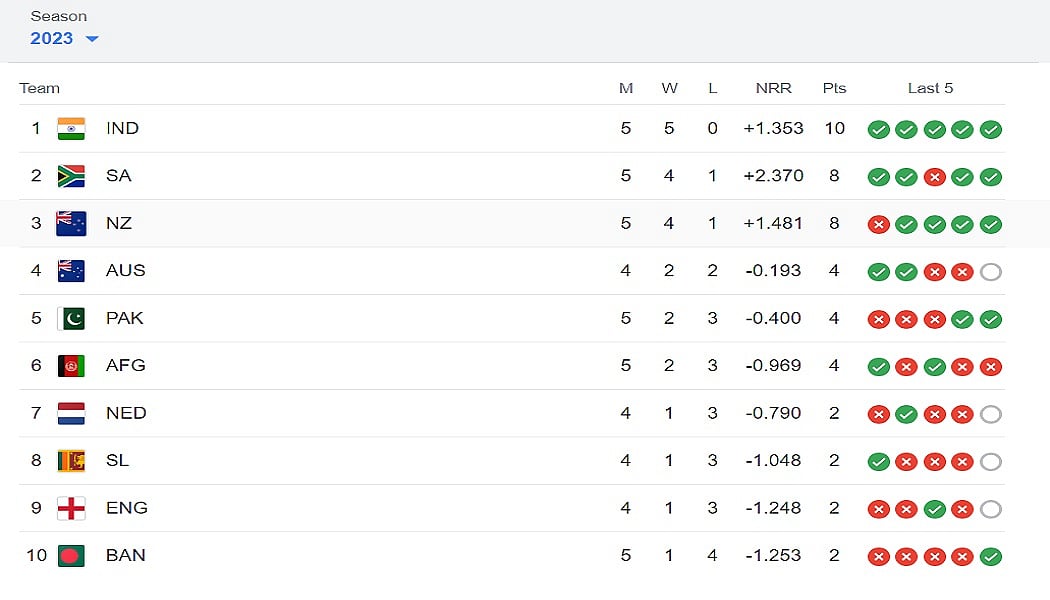
Task: Click the England flag icon
Action: pos(71,508)
